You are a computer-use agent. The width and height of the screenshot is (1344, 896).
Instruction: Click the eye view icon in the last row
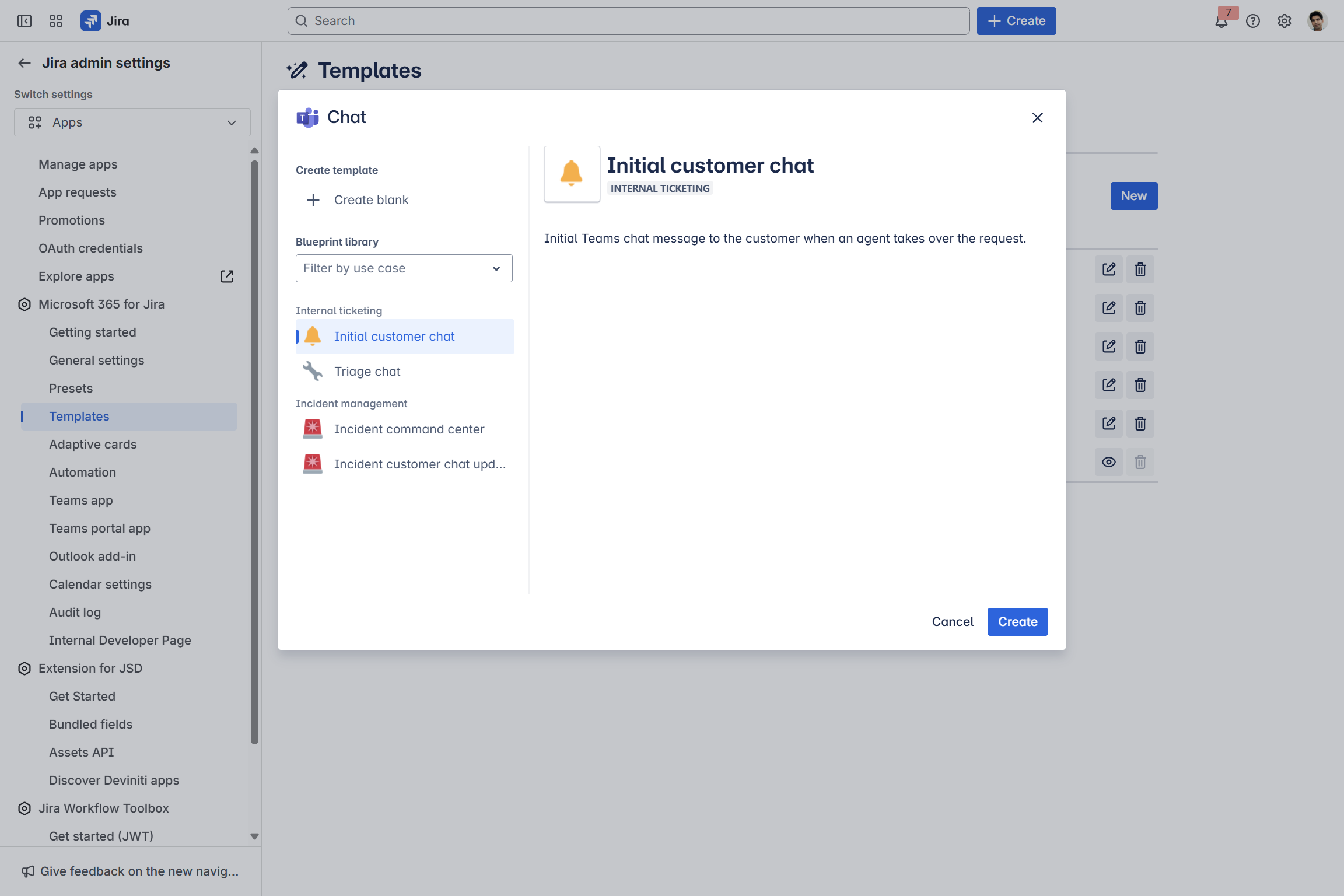point(1108,462)
